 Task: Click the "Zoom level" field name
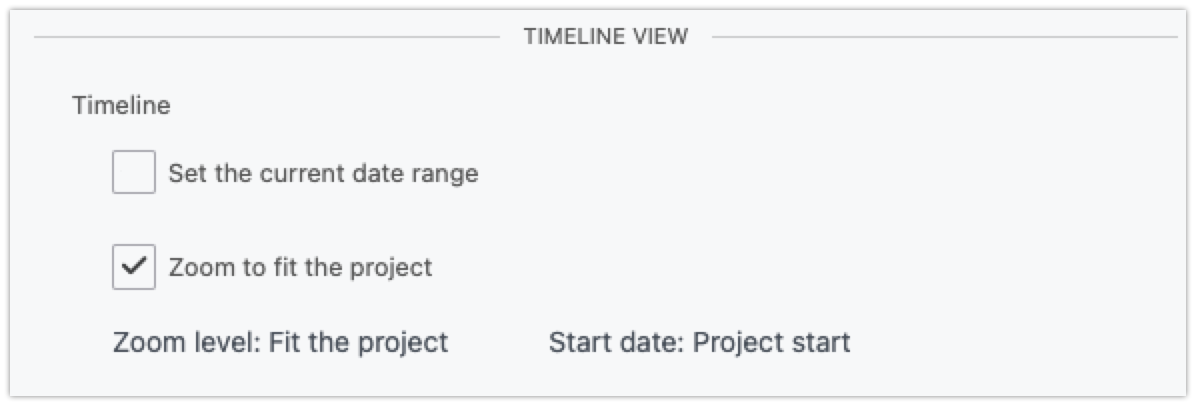pos(184,343)
